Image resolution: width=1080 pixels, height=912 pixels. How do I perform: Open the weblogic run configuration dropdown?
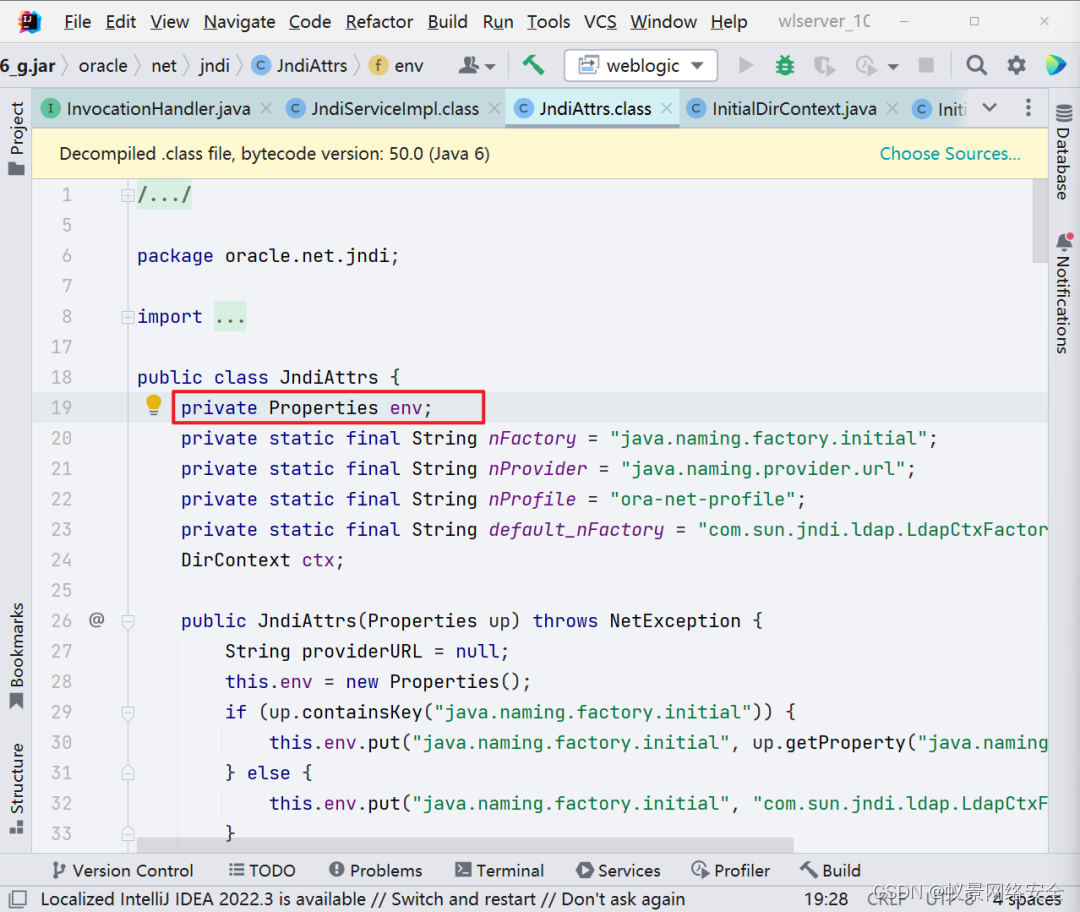696,65
